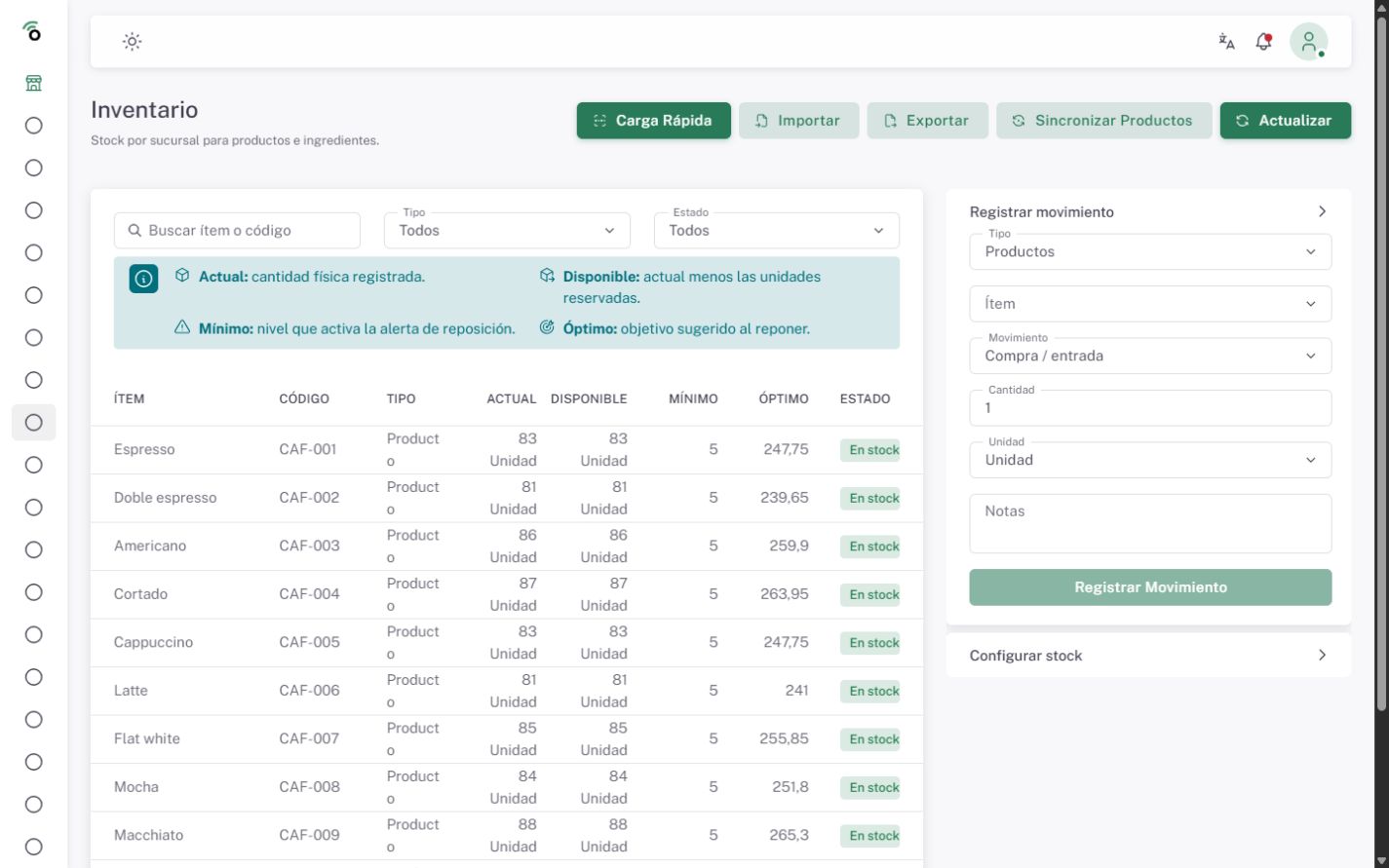Click the info icon in the legend banner
This screenshot has width=1389, height=868.
click(x=143, y=279)
